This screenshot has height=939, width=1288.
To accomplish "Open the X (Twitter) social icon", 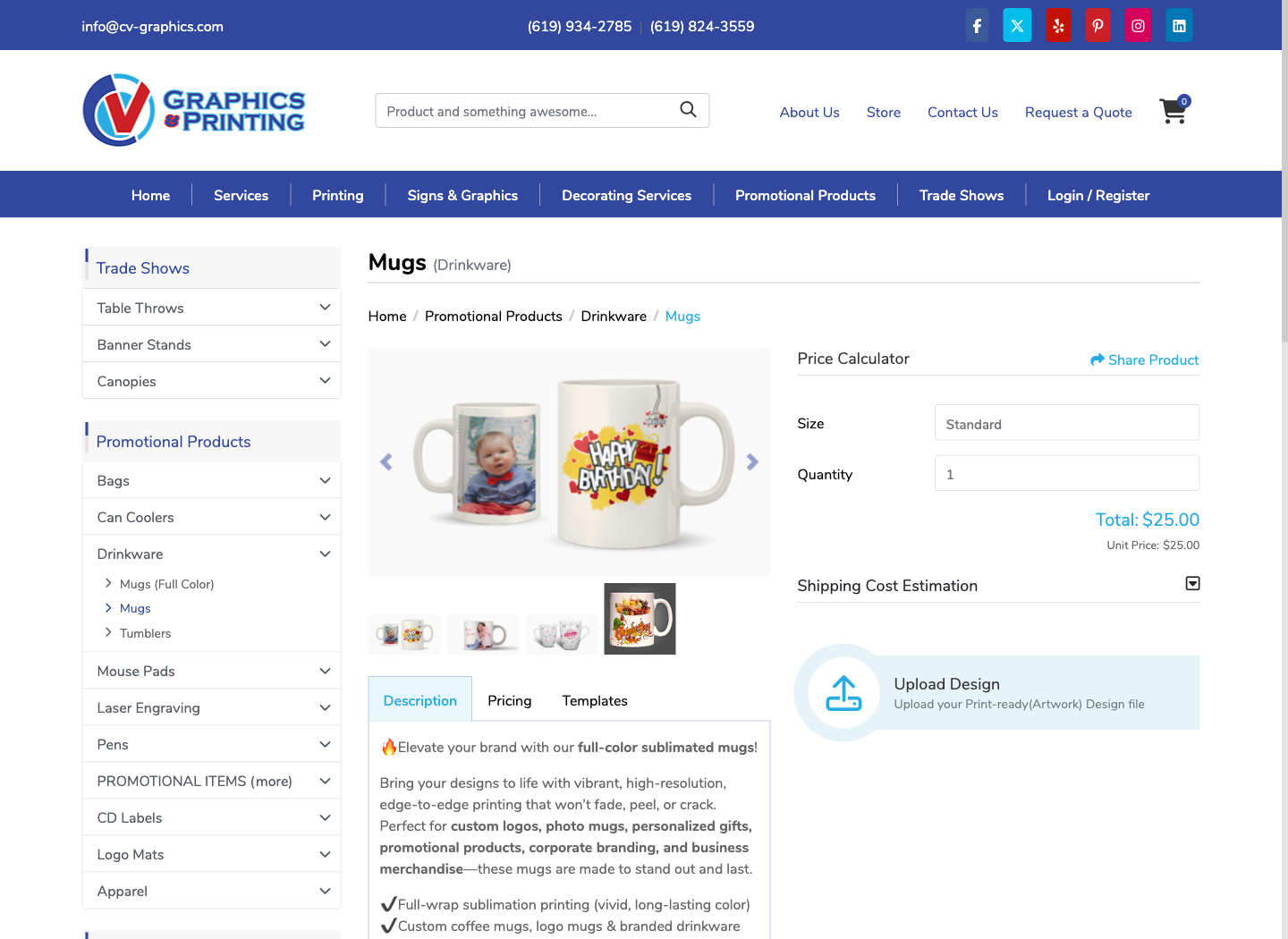I will click(x=1017, y=26).
